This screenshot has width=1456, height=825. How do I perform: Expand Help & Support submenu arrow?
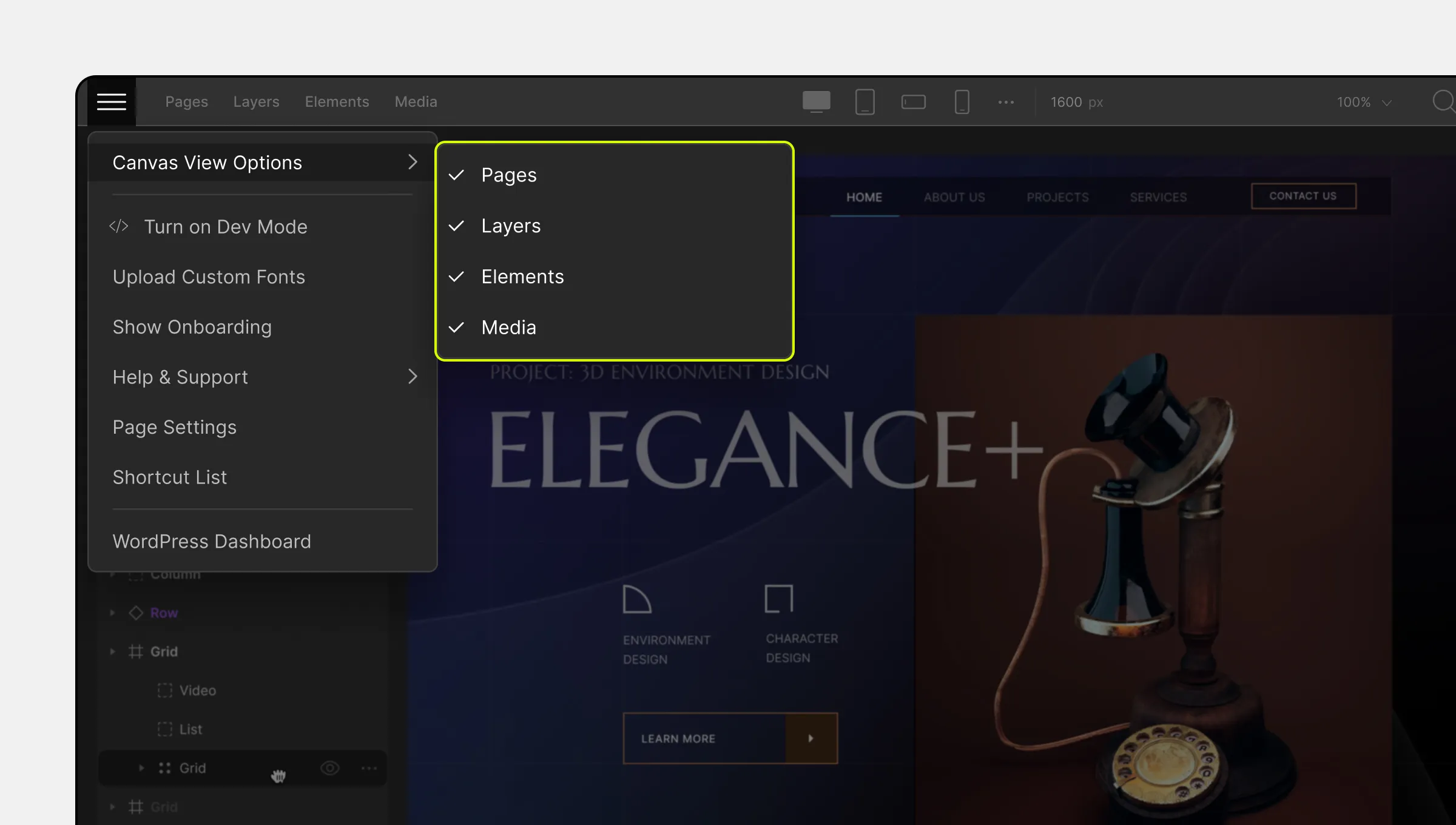413,376
